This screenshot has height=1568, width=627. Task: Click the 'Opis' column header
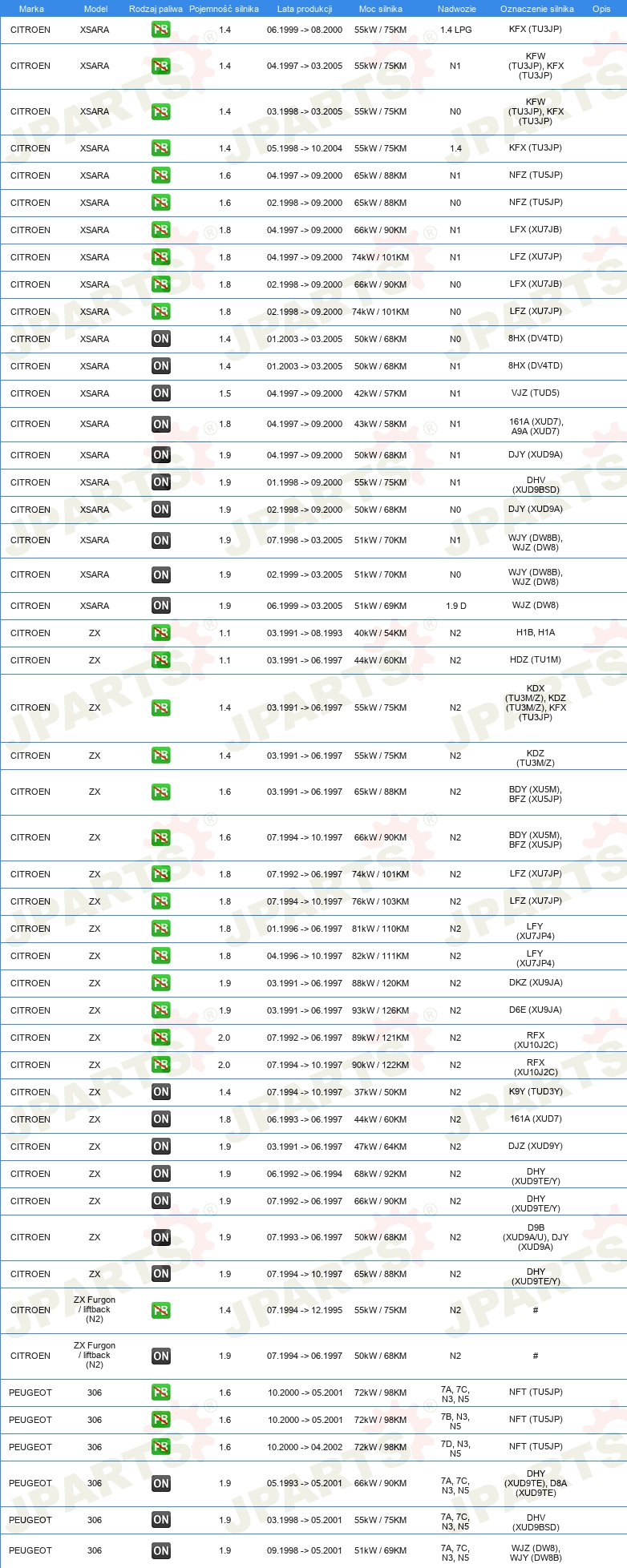[601, 9]
